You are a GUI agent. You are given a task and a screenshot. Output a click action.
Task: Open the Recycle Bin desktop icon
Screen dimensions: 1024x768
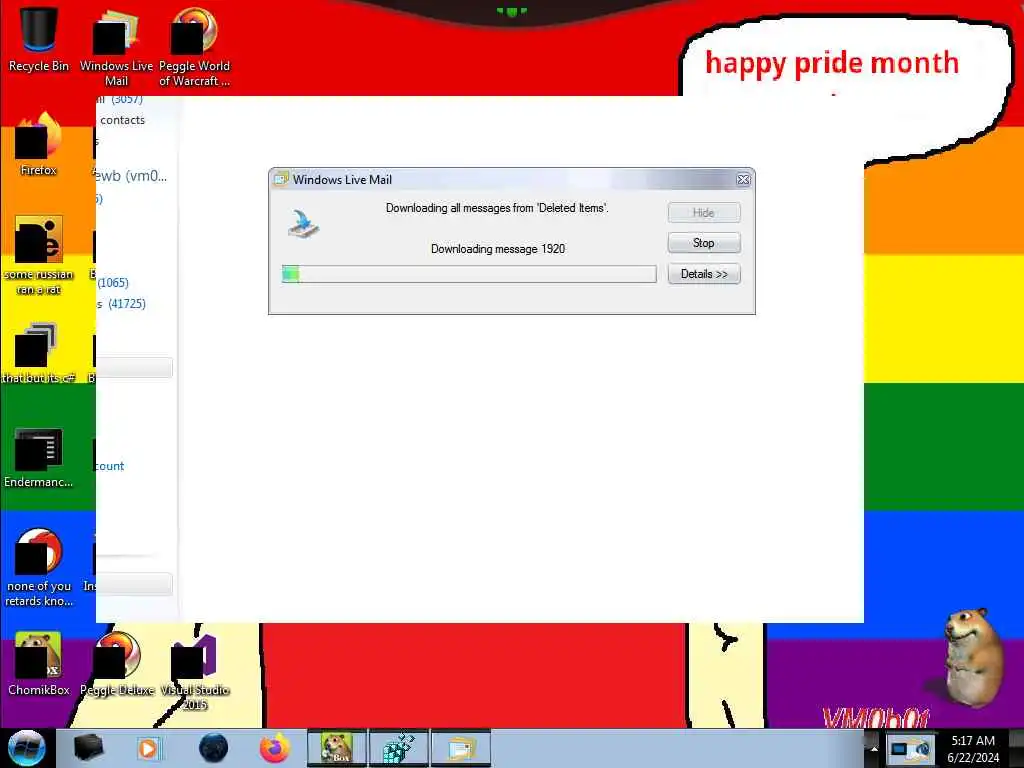tap(39, 38)
